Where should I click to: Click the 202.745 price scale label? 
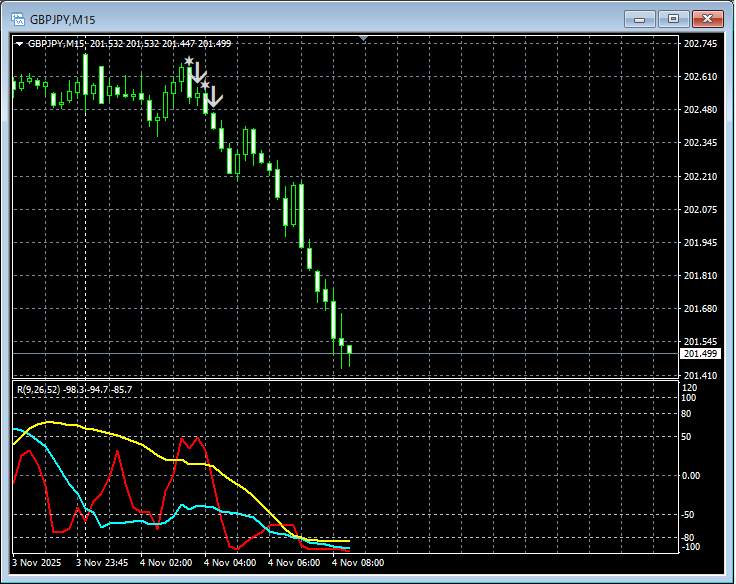pyautogui.click(x=699, y=44)
